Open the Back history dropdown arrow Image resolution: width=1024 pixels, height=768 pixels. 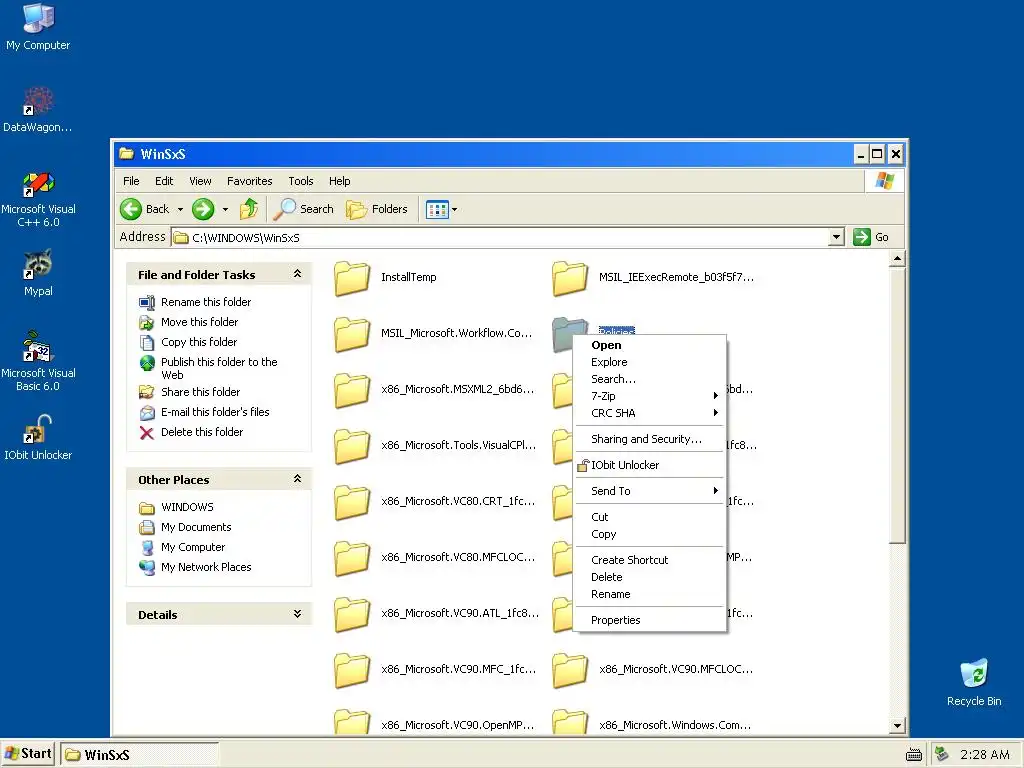(x=180, y=210)
